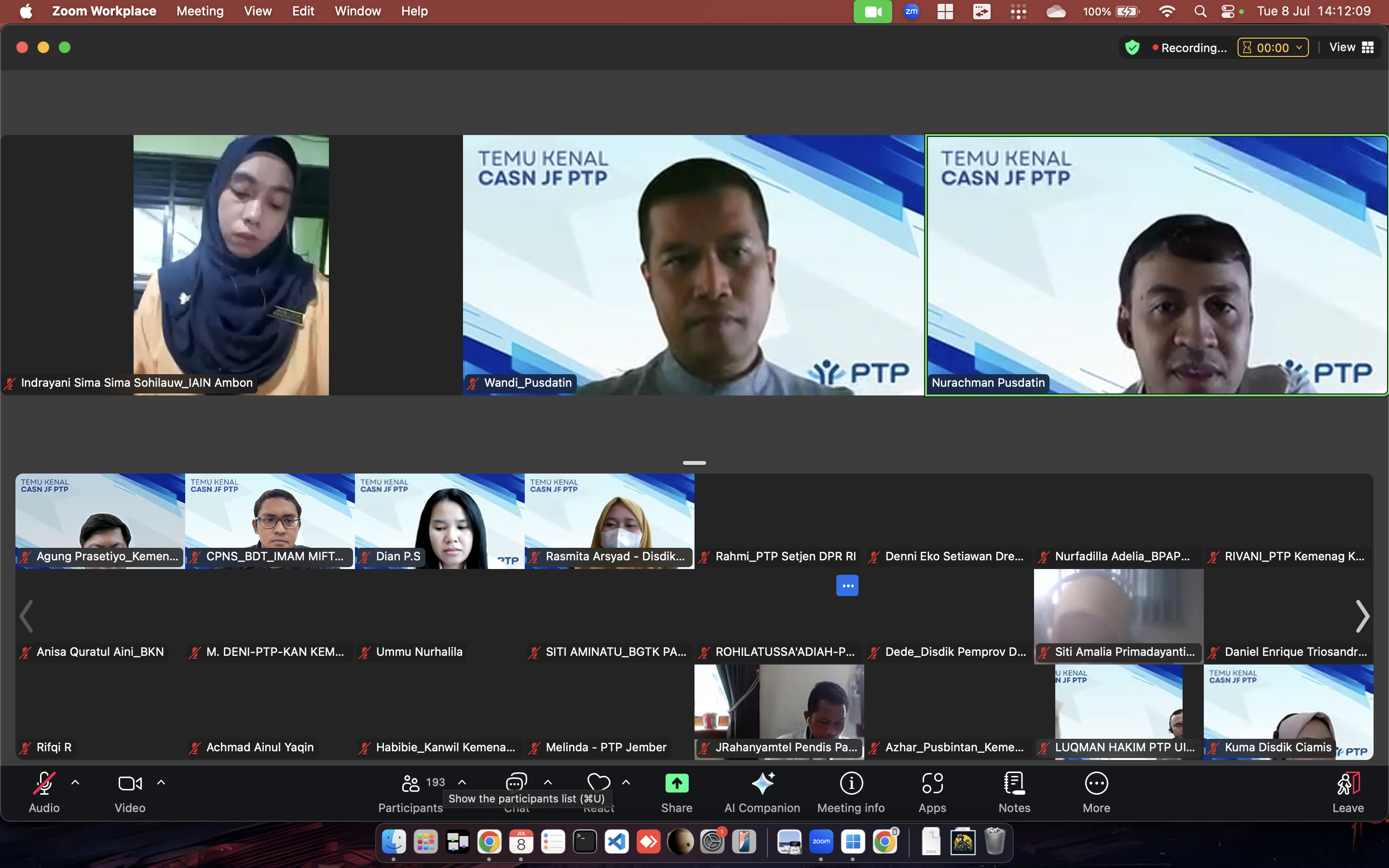This screenshot has width=1389, height=868.
Task: Click the green encryption shield icon
Action: (x=1132, y=48)
